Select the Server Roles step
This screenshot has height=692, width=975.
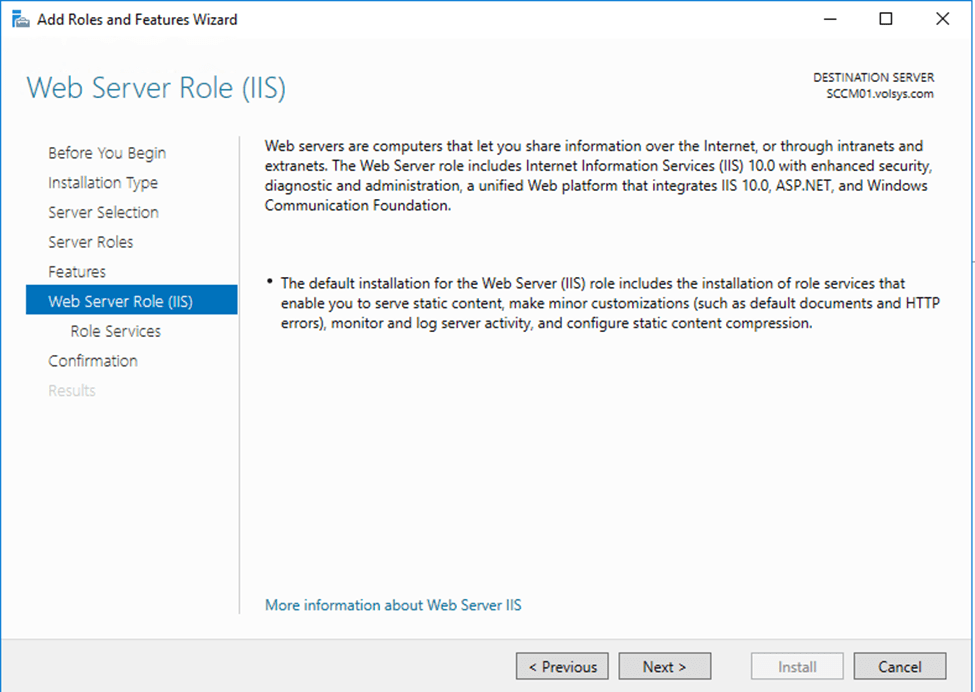coord(91,241)
